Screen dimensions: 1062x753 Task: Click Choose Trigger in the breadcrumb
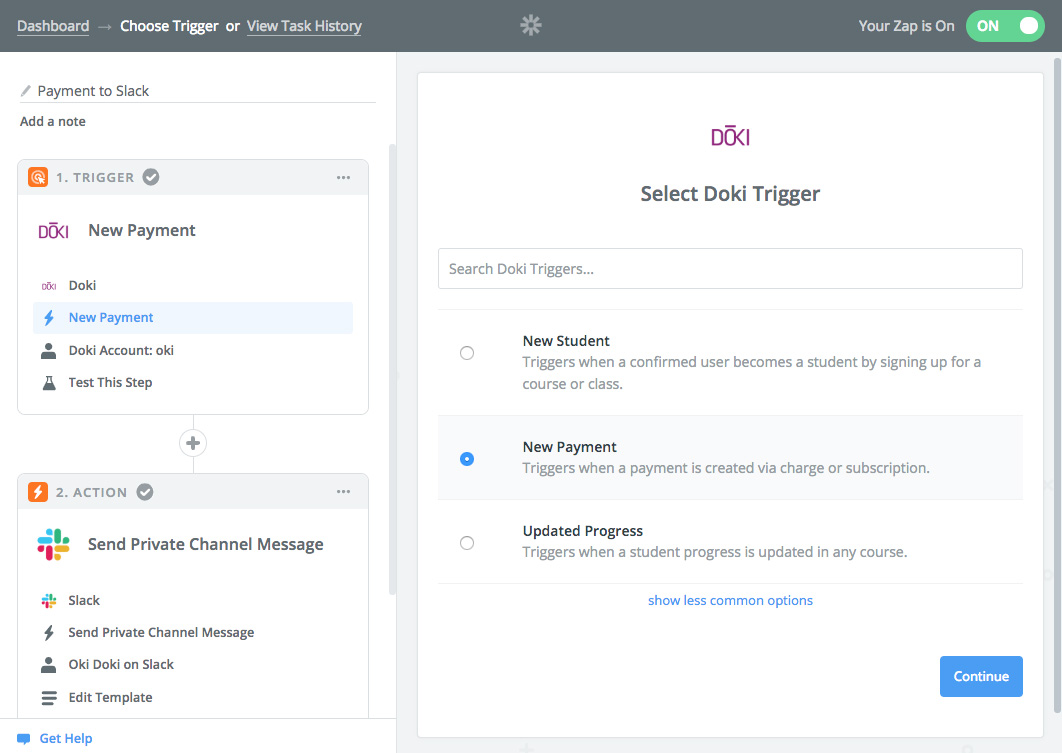(169, 26)
